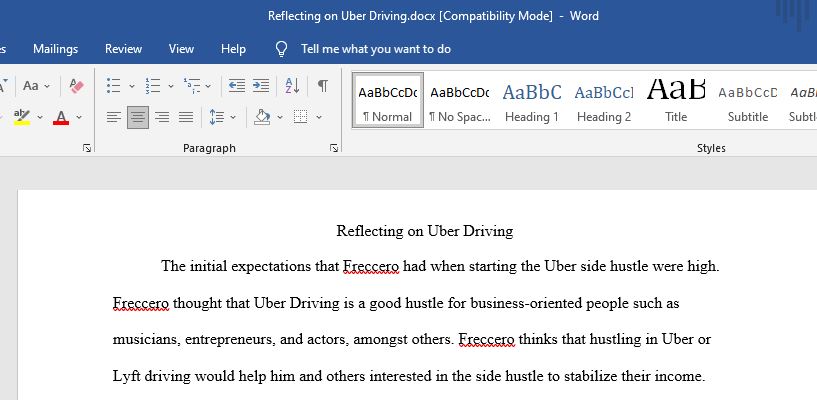Apply the Subtitle style
817x400 pixels.
(x=748, y=101)
